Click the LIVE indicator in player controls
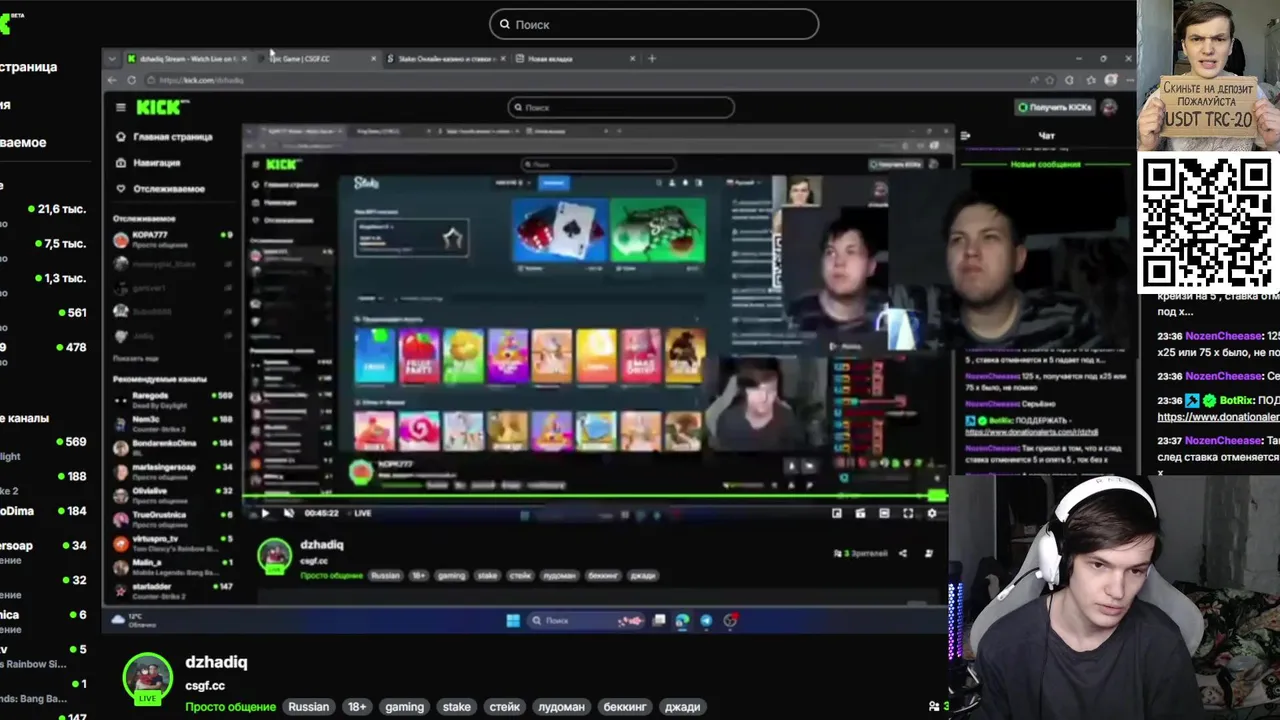The width and height of the screenshot is (1280, 720). 362,513
